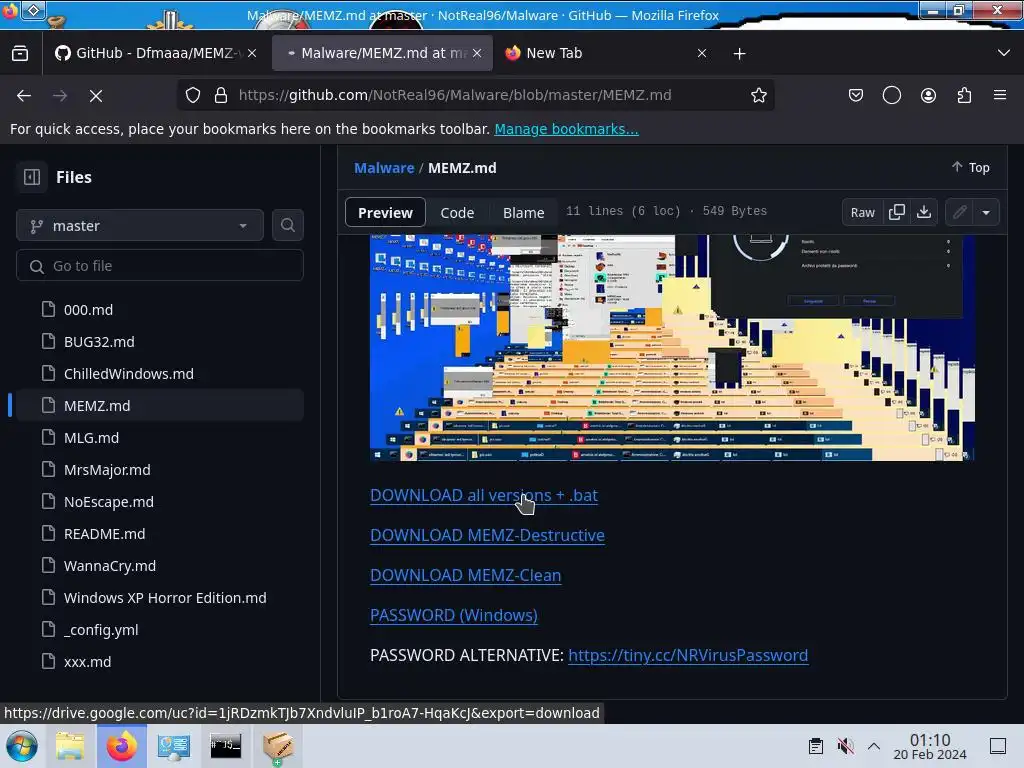Download raw file icon
The width and height of the screenshot is (1024, 768).
pos(923,212)
